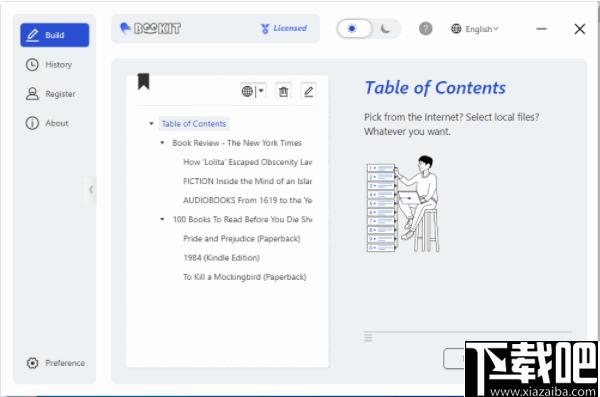
Task: Click the list lines icon below illustration
Action: click(368, 337)
